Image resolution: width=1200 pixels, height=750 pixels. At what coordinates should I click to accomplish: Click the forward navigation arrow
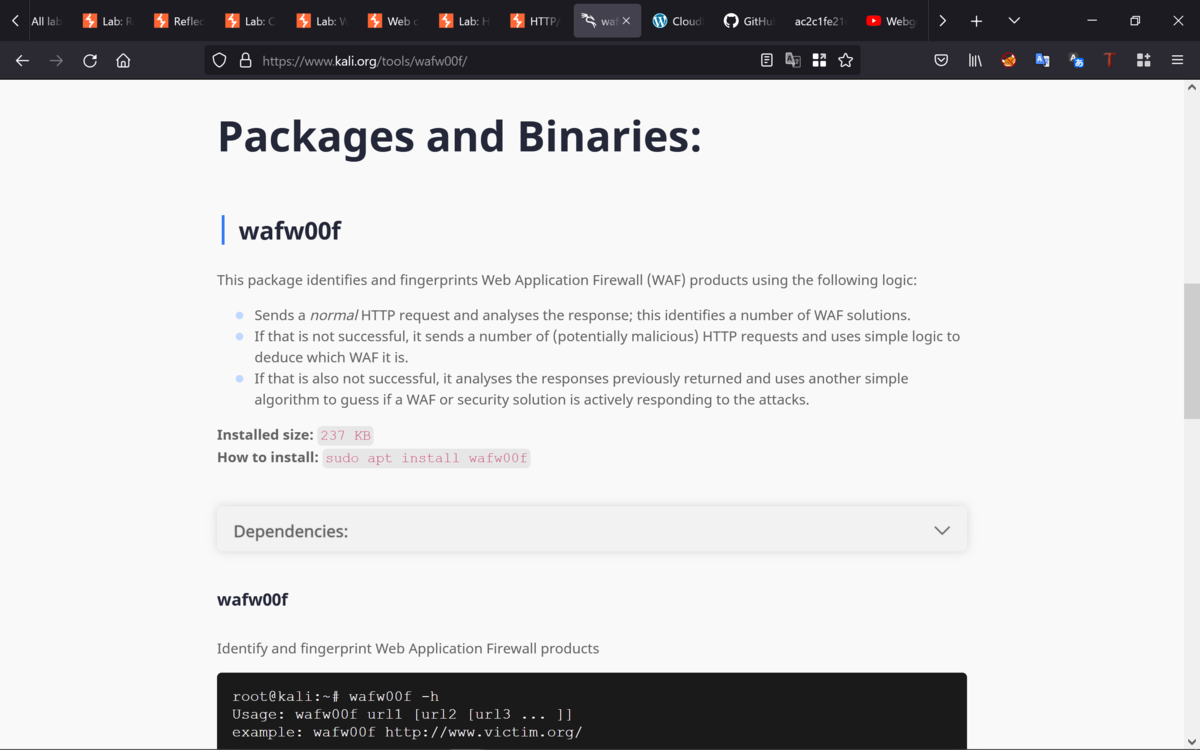click(56, 61)
